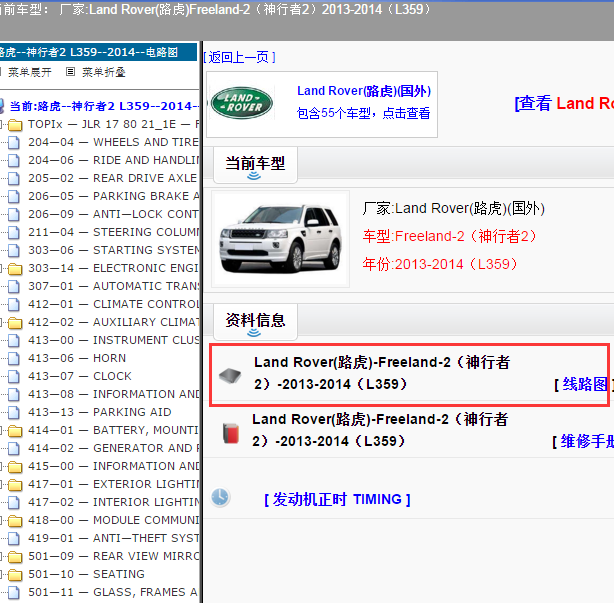614x603 pixels.
Task: Click the document icon beside 501—11 GLASS, FRAMES
Action: pos(14,593)
